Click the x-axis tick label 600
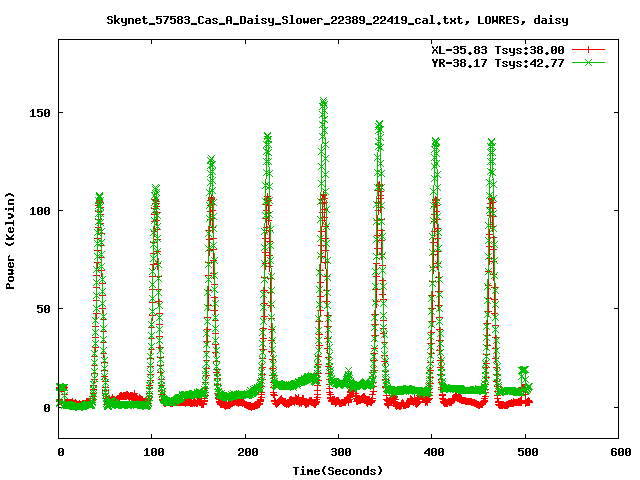640x480 pixels. [x=620, y=452]
